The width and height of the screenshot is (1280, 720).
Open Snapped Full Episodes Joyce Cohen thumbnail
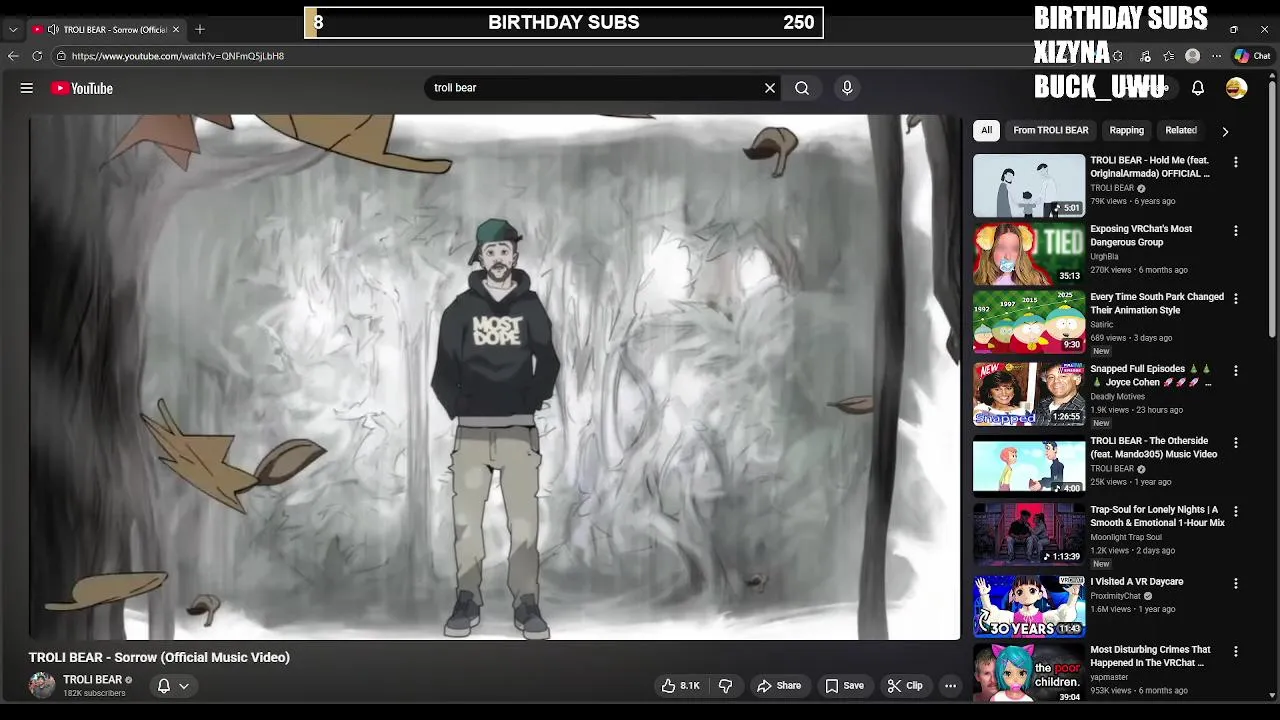(x=1029, y=394)
